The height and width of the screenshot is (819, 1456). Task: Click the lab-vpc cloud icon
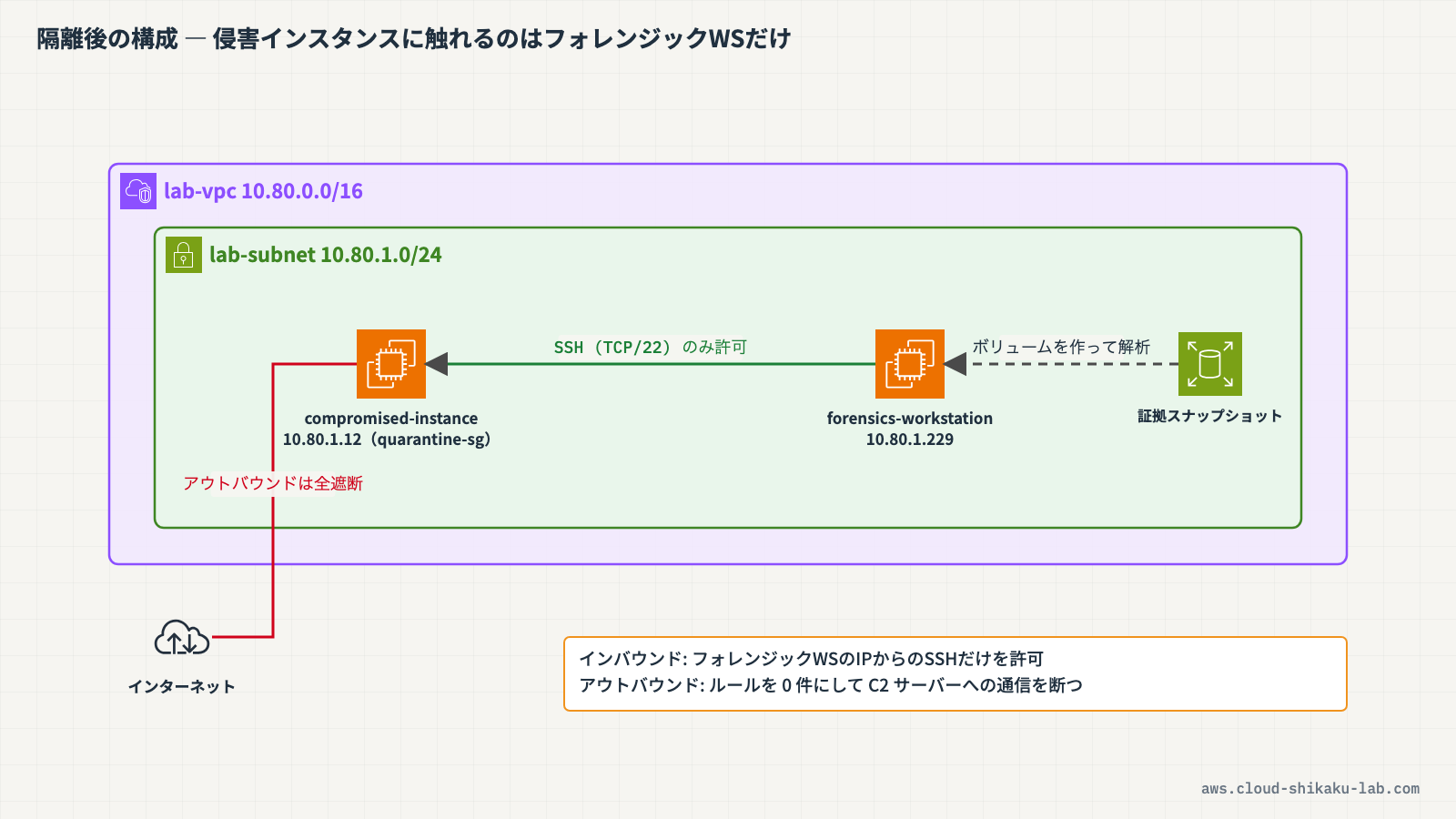pos(138,191)
